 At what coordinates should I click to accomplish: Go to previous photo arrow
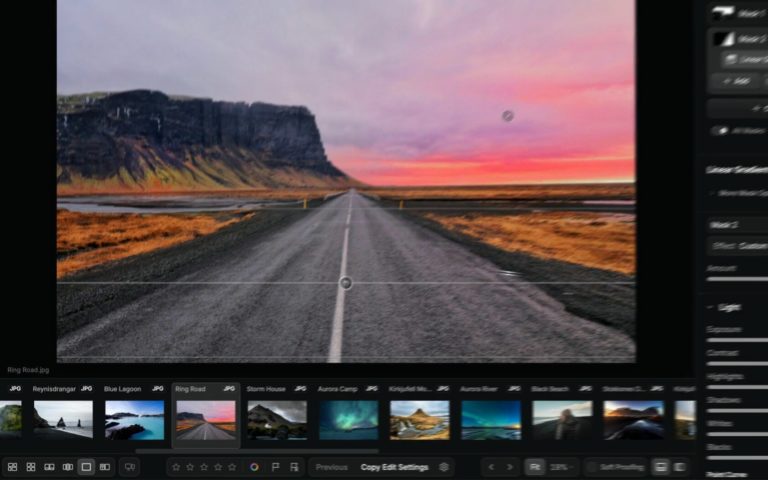(491, 467)
